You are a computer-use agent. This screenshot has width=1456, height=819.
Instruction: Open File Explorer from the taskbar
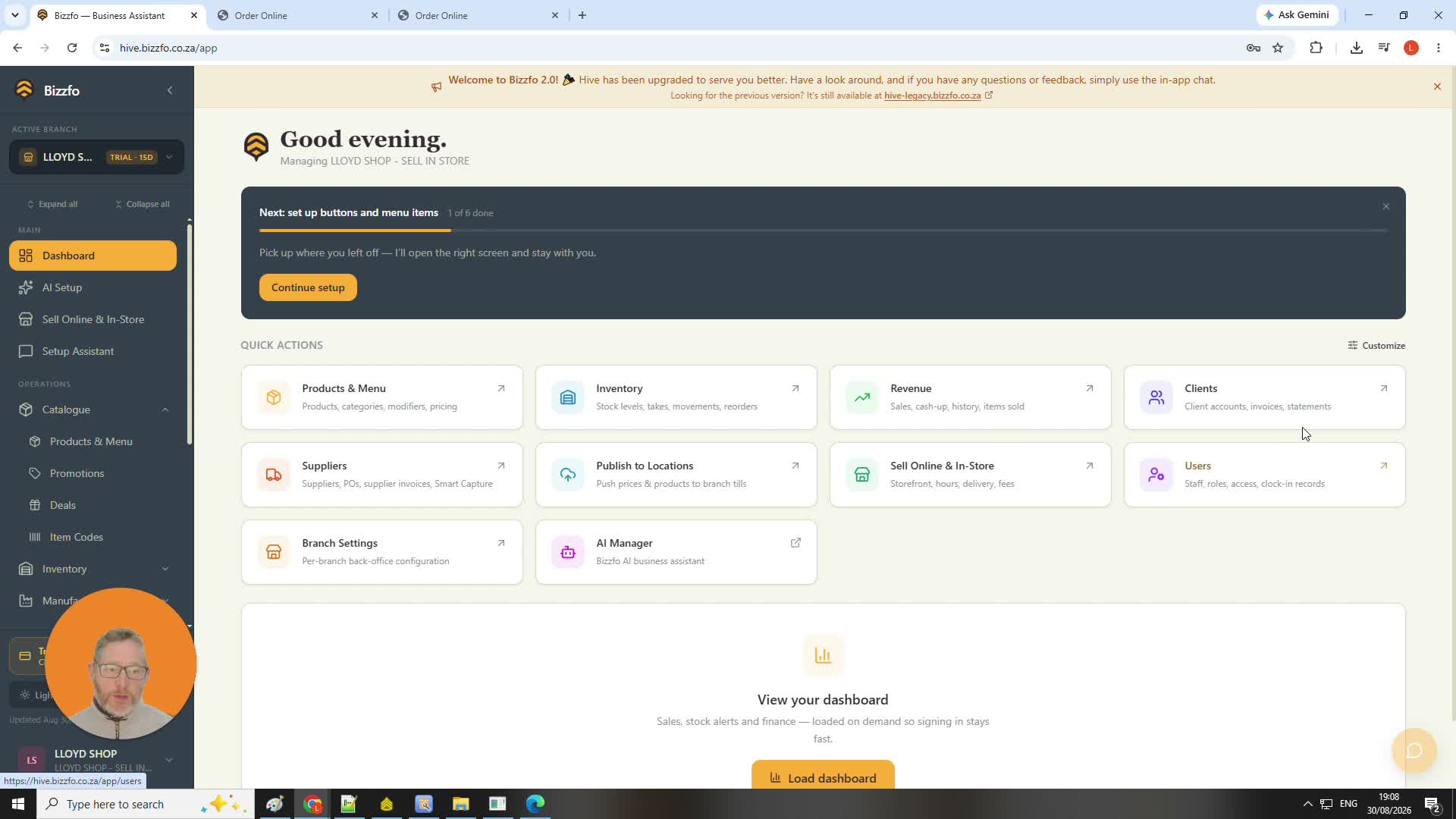(x=460, y=804)
